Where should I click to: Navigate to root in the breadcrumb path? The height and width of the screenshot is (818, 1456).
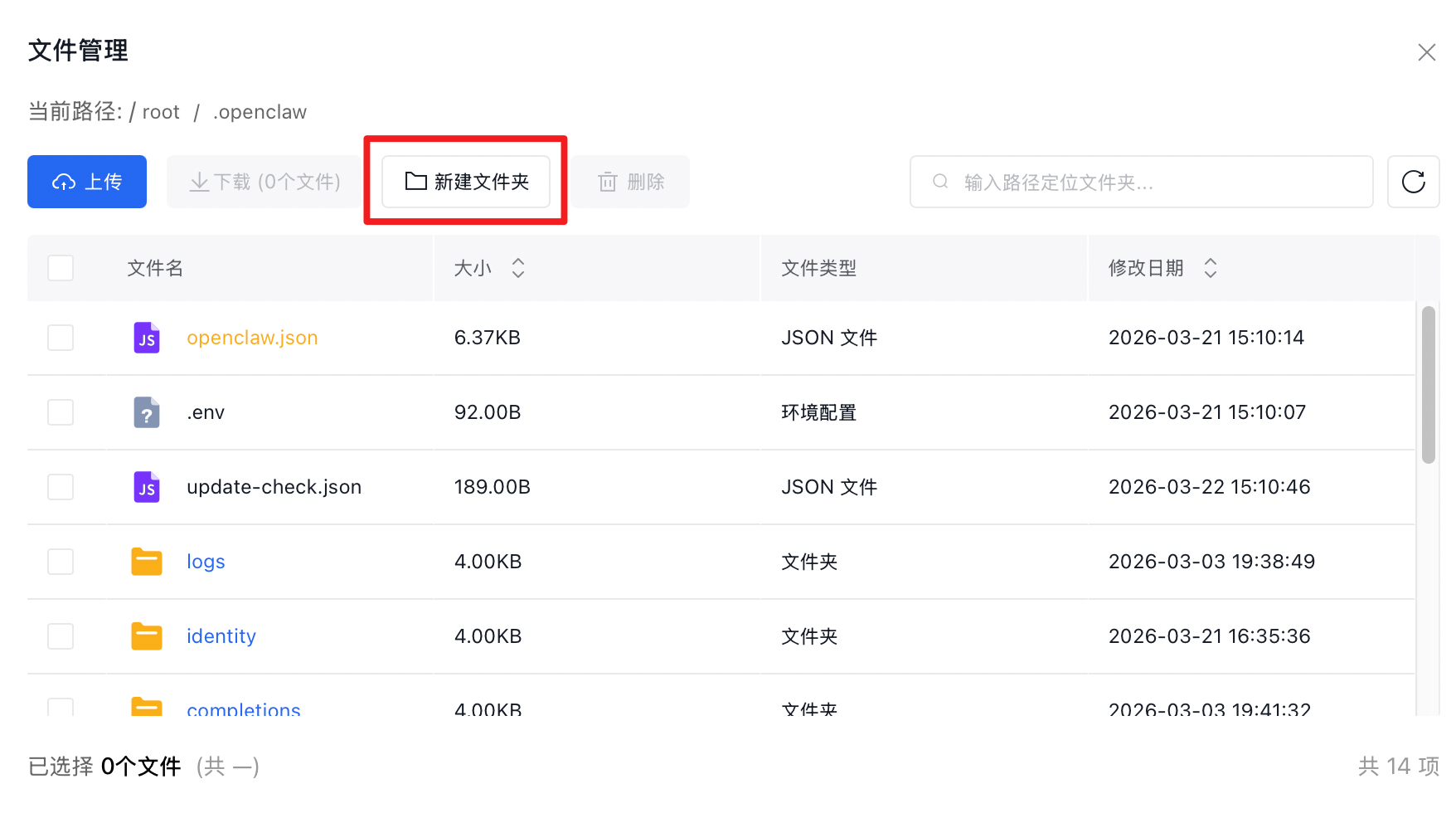pos(161,112)
